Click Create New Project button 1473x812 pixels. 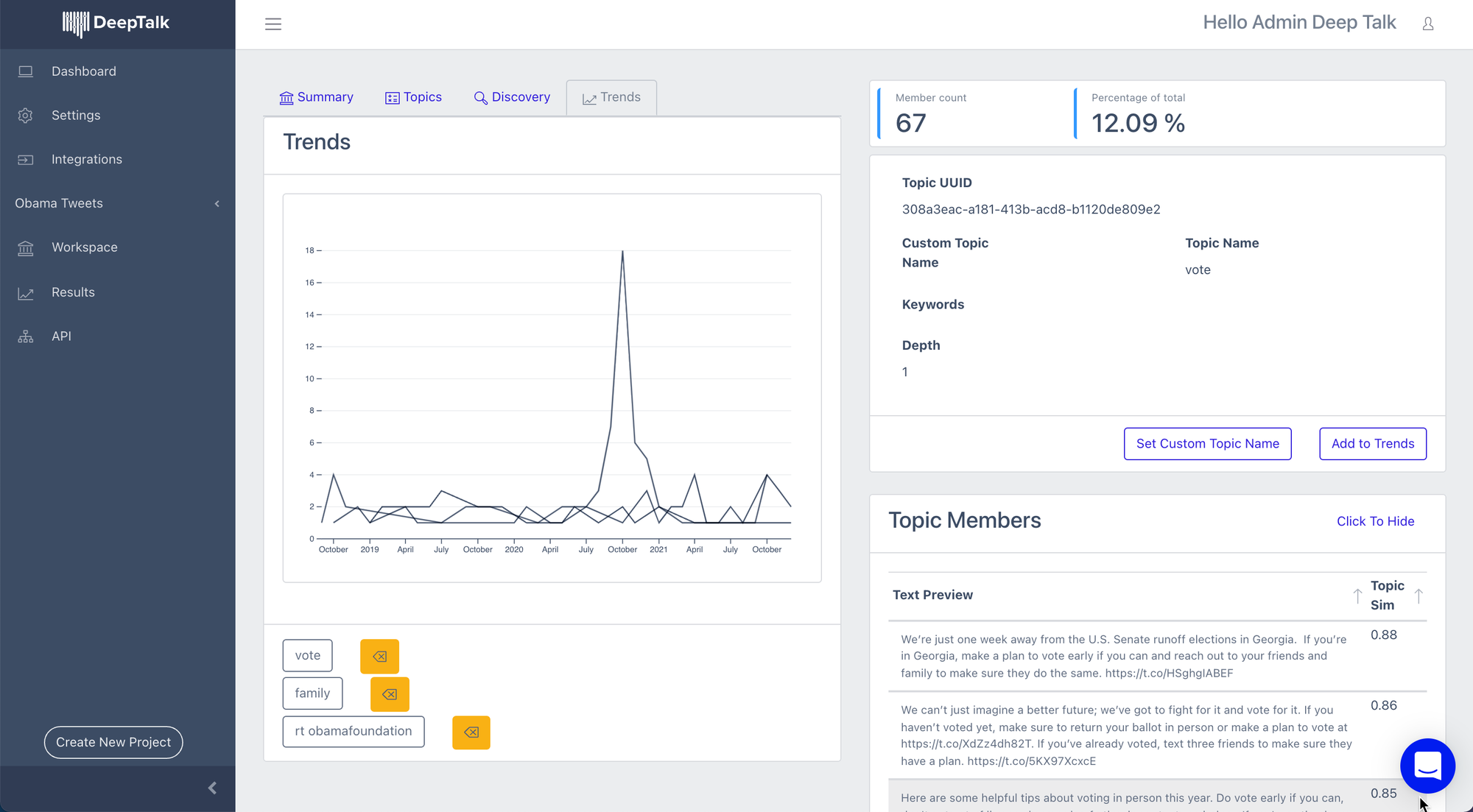(113, 742)
